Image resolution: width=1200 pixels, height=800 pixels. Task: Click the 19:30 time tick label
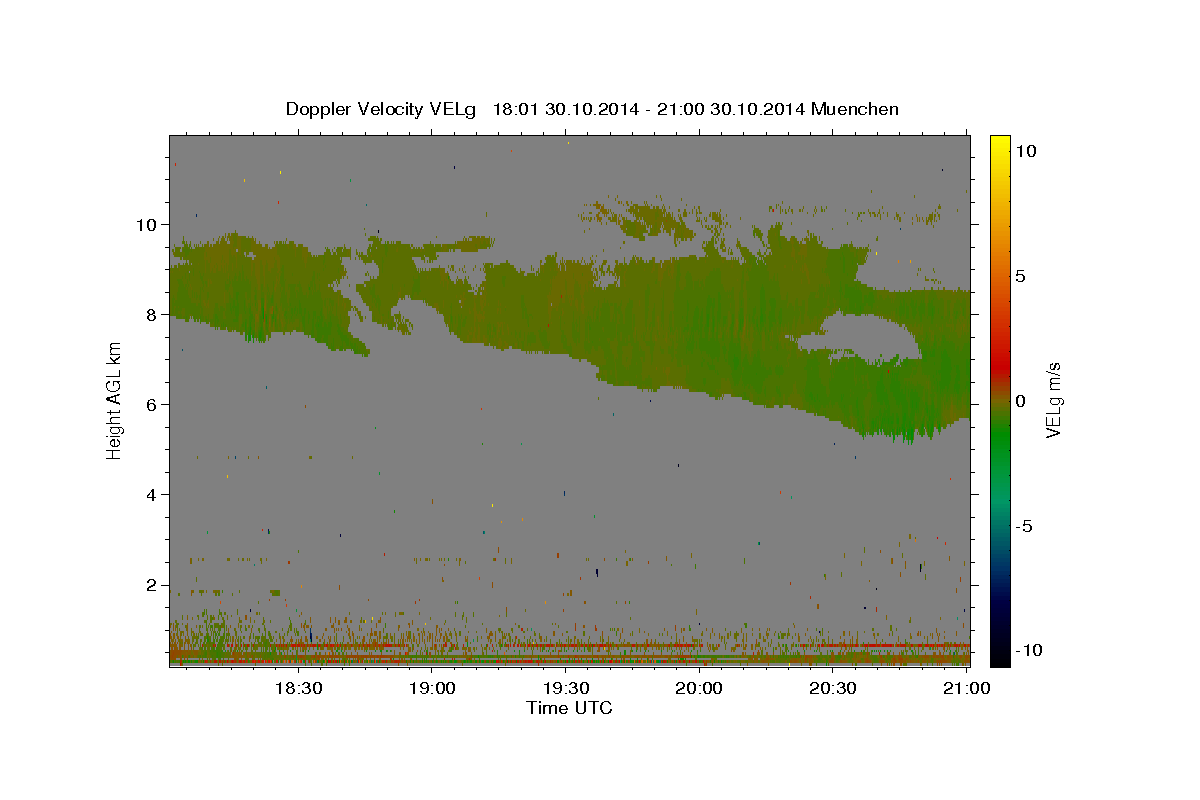click(x=566, y=688)
